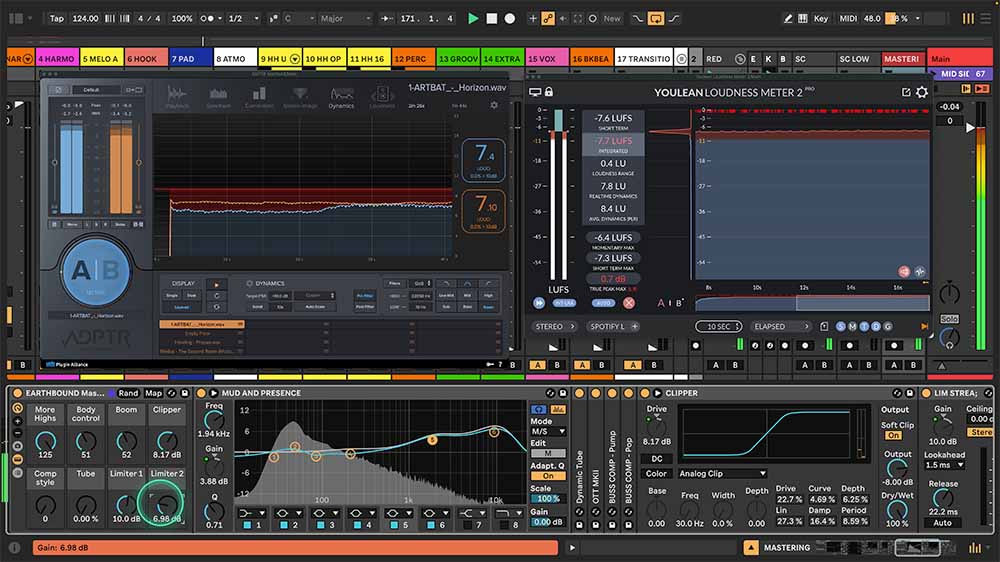Open the Dynamics view in ADPTR Metric AB

click(341, 98)
